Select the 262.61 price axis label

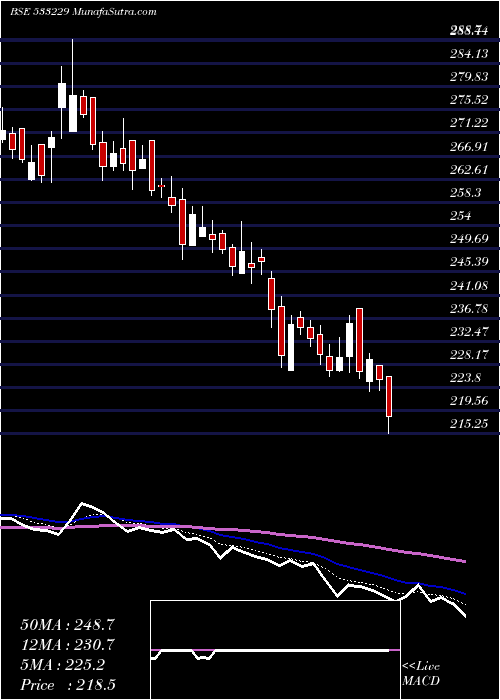coord(468,170)
